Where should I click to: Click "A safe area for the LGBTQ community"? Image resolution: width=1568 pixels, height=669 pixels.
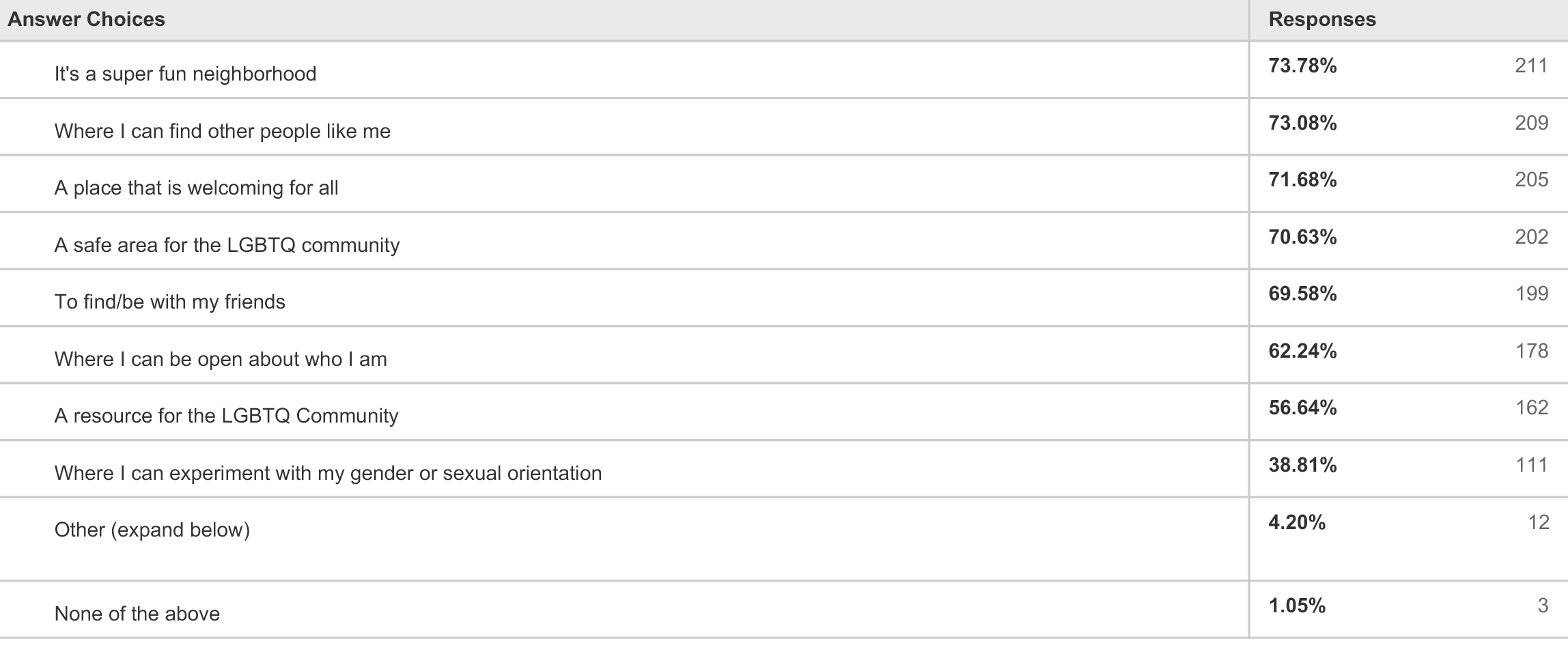pos(227,245)
